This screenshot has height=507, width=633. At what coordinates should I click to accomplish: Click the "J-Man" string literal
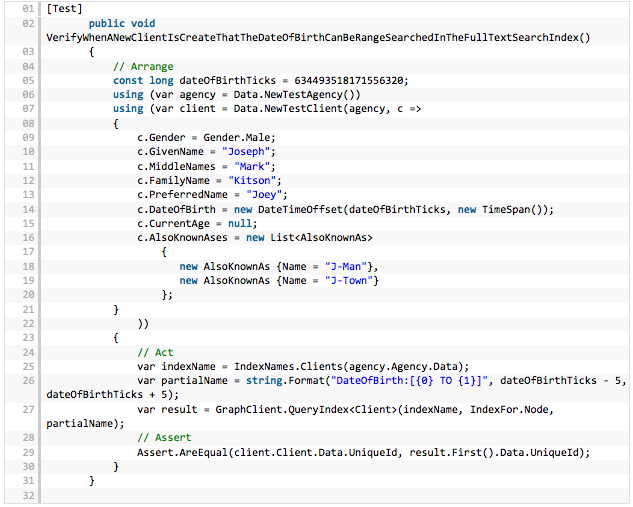tap(345, 266)
